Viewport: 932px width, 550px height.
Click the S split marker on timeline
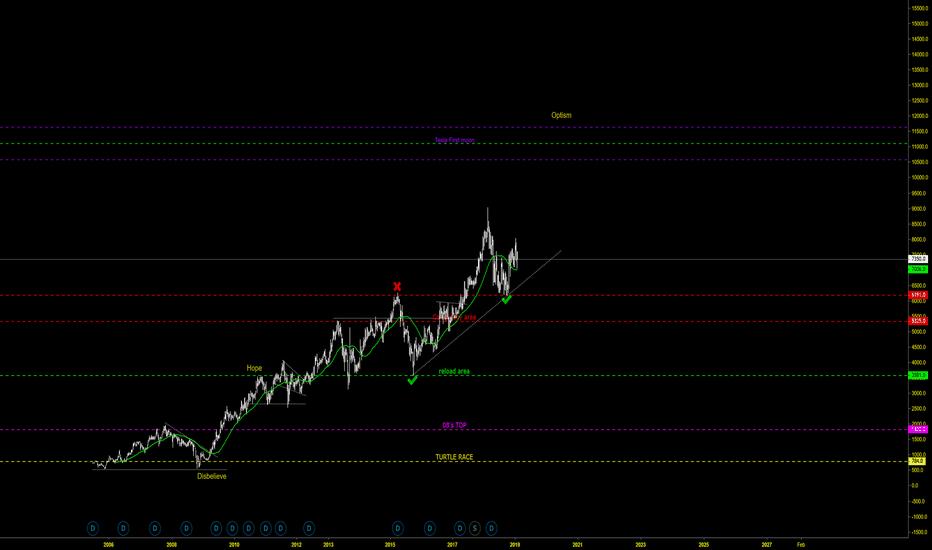tap(474, 528)
